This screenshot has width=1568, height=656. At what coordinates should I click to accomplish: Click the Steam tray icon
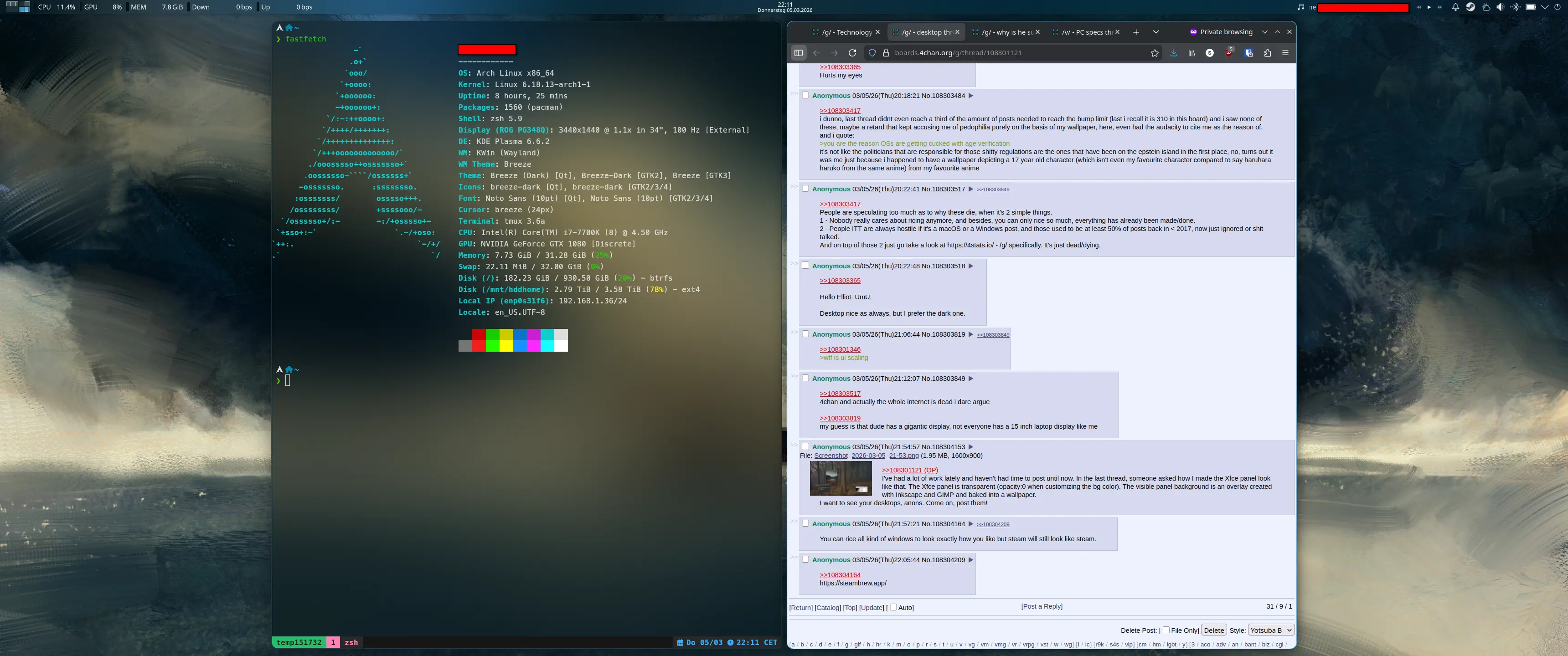pyautogui.click(x=1470, y=7)
